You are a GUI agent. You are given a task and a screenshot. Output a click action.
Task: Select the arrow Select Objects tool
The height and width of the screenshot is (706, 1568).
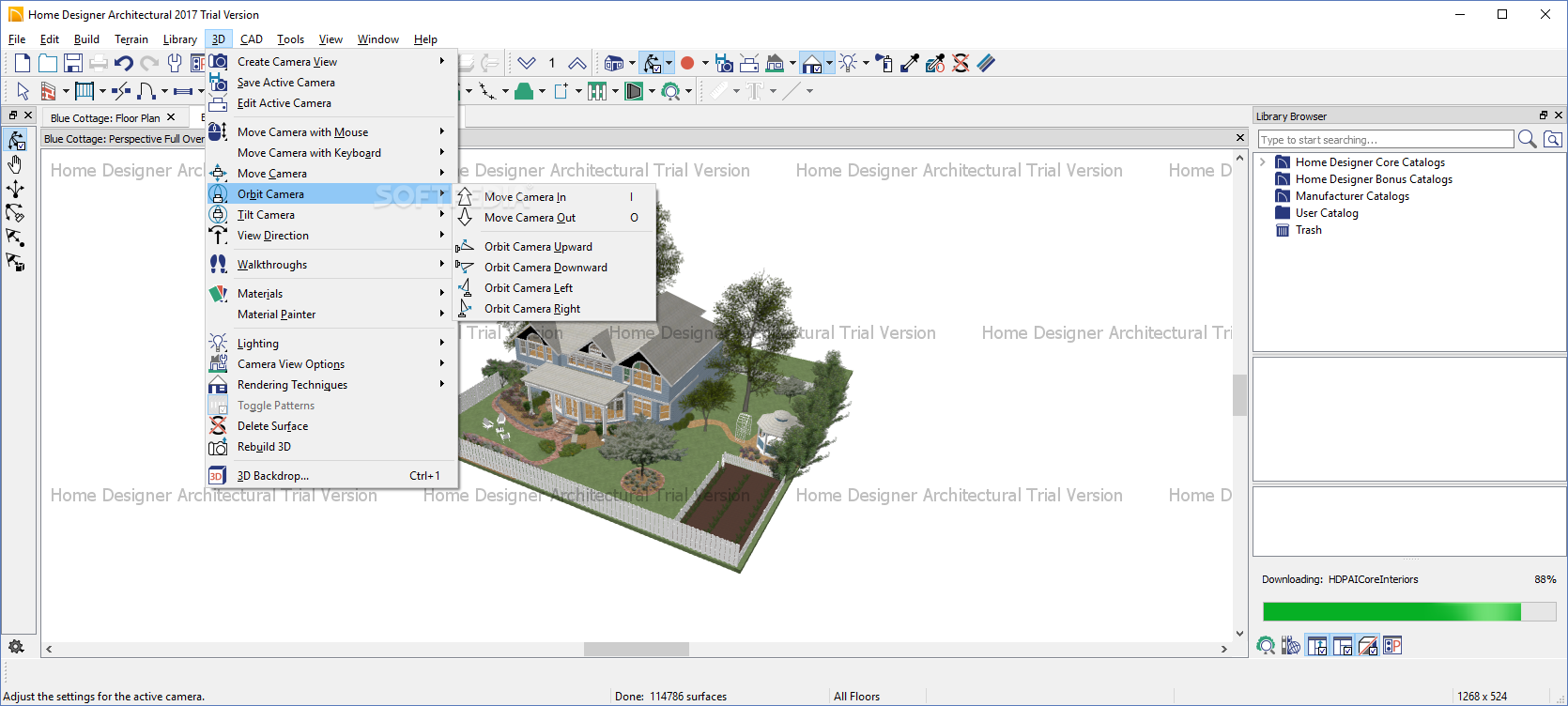click(x=23, y=91)
